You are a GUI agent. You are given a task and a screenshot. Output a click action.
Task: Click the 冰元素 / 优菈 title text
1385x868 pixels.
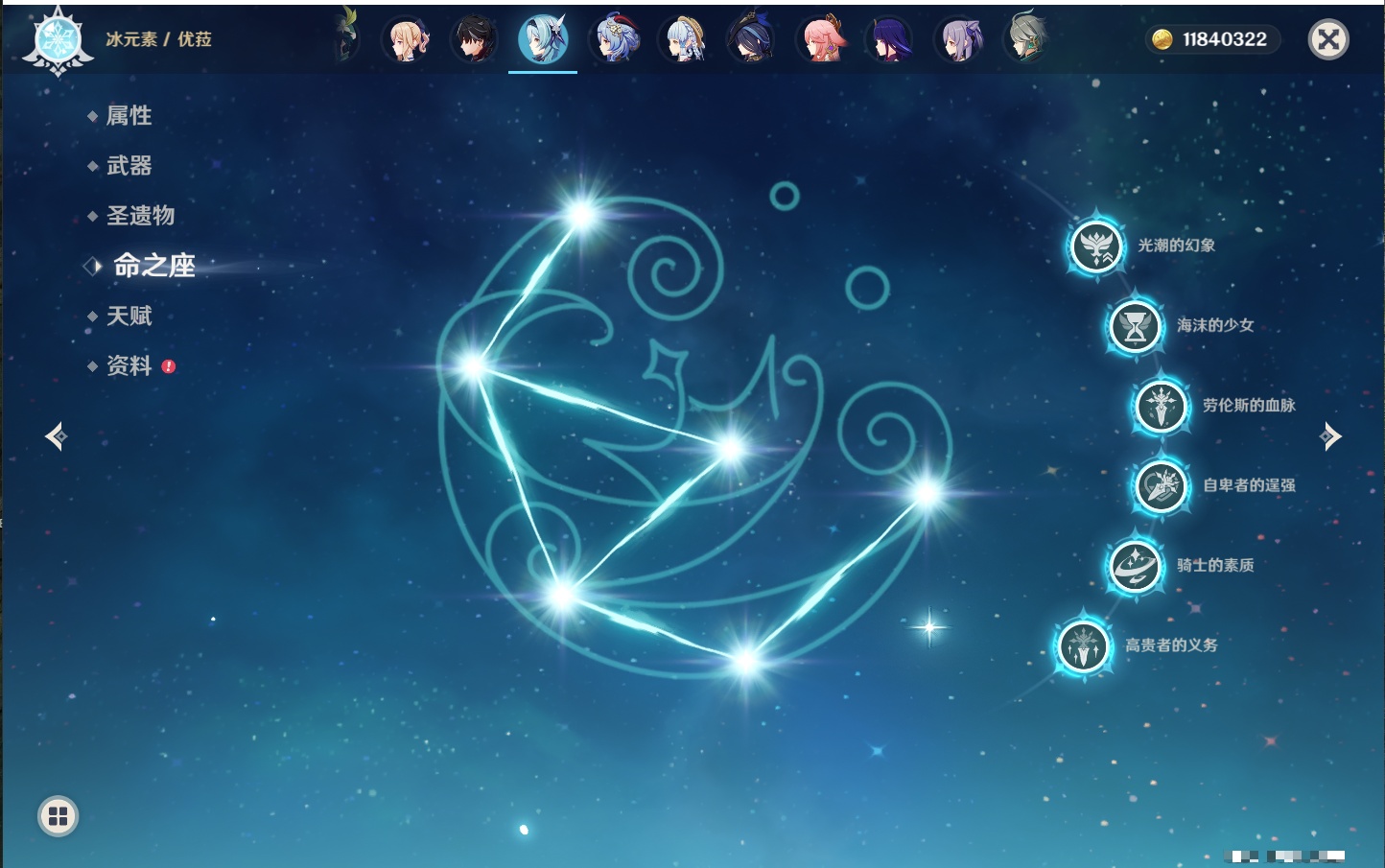158,39
